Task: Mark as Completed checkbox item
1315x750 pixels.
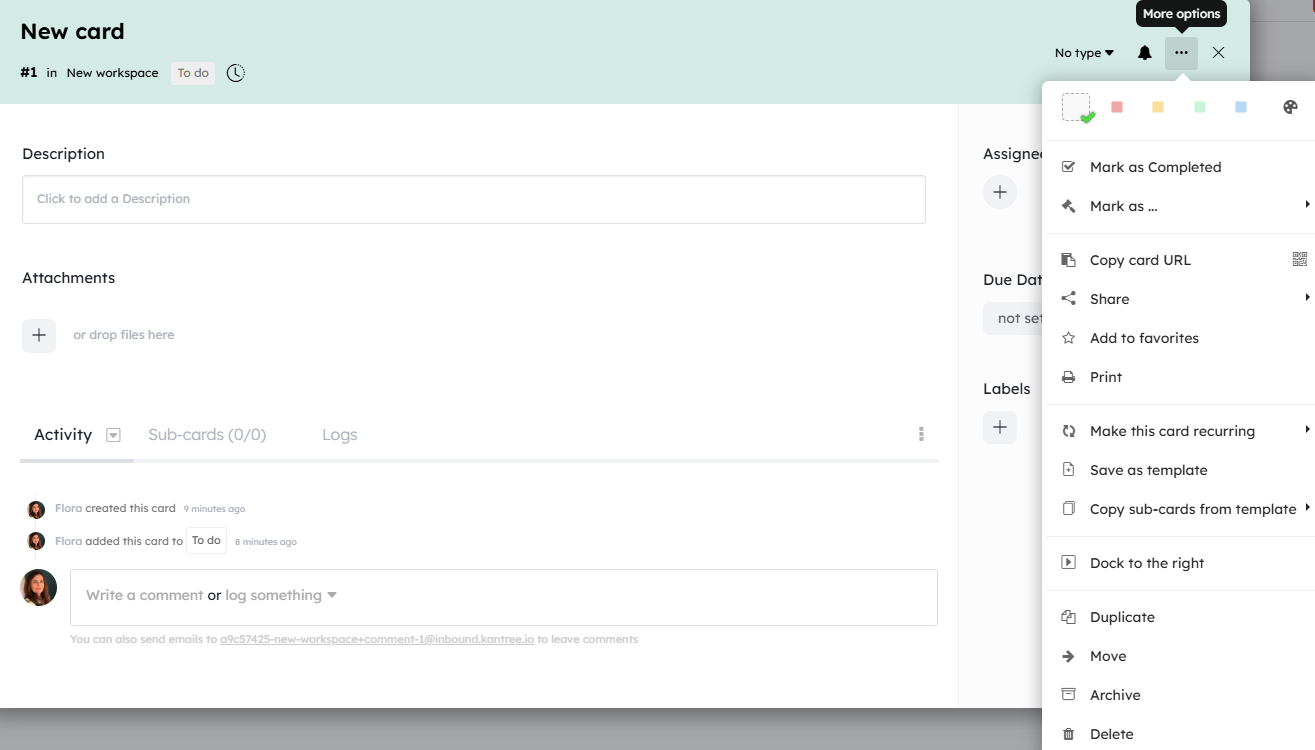Action: point(1178,167)
